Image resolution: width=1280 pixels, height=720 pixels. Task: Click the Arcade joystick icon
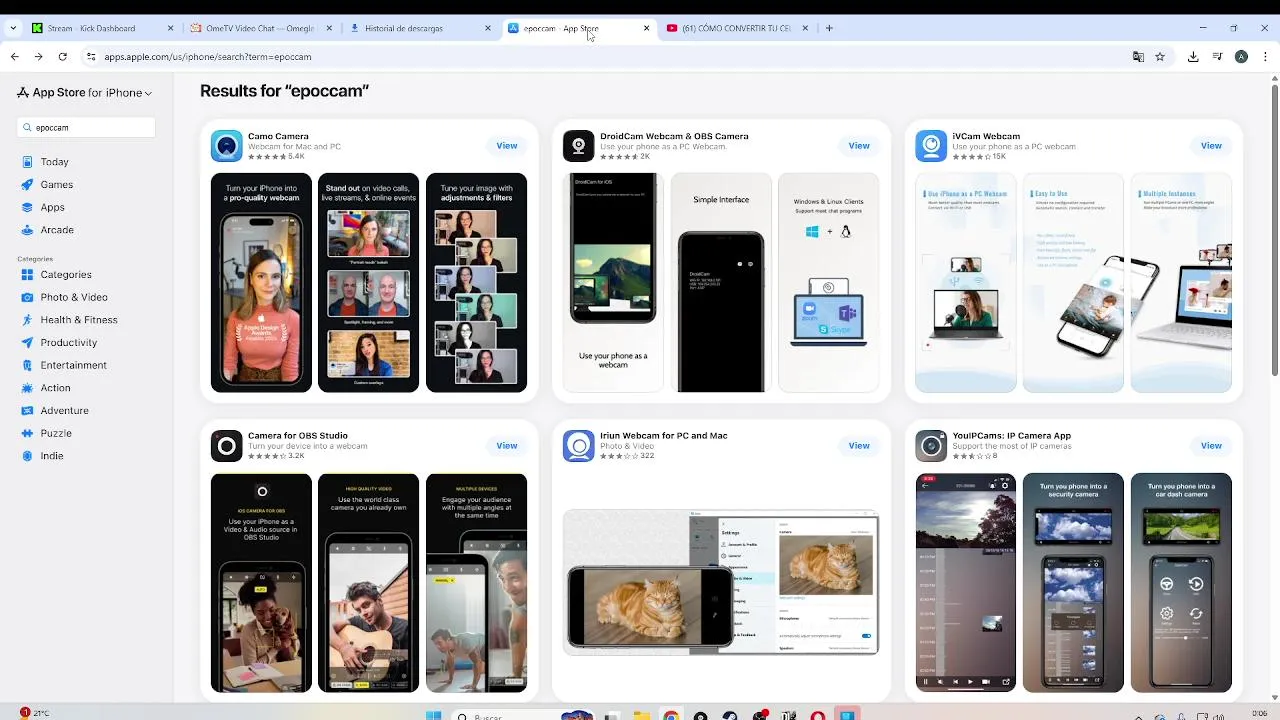coord(27,230)
